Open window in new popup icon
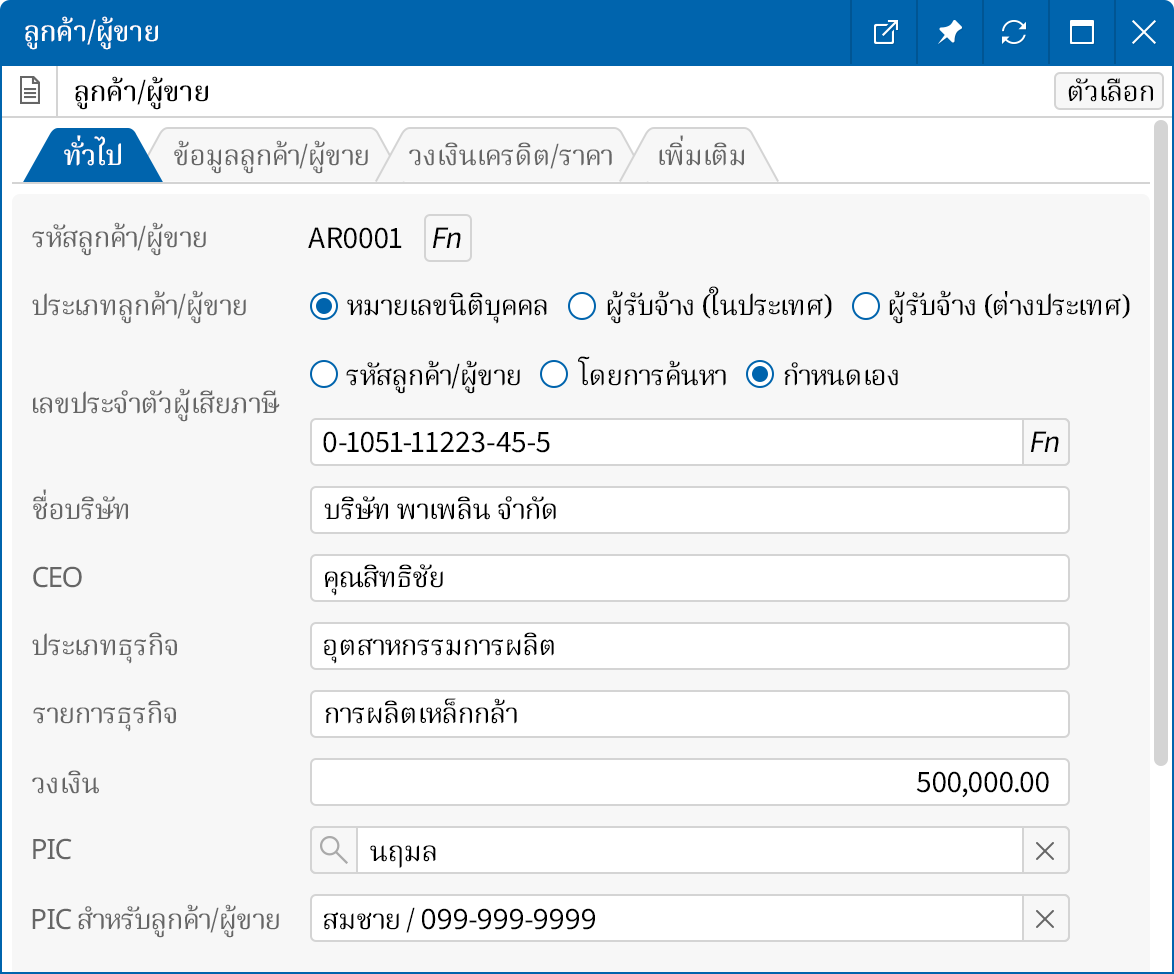This screenshot has width=1174, height=974. point(885,33)
